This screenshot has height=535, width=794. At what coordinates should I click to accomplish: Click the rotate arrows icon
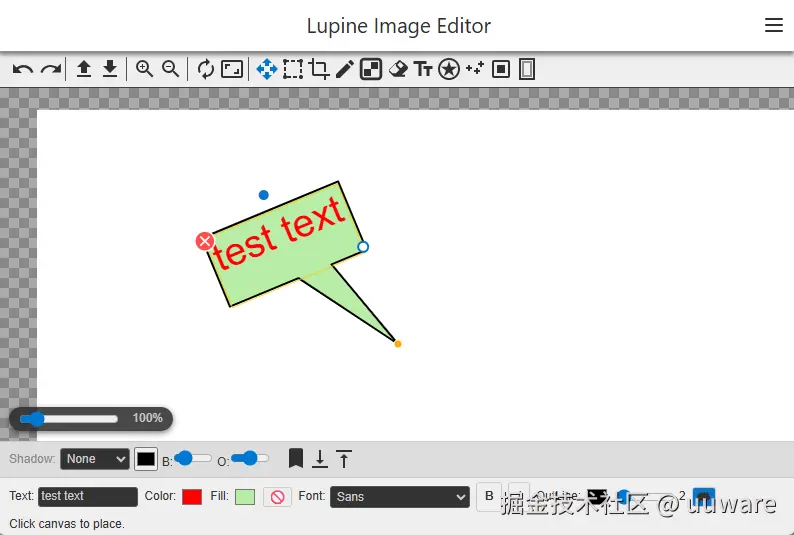206,69
